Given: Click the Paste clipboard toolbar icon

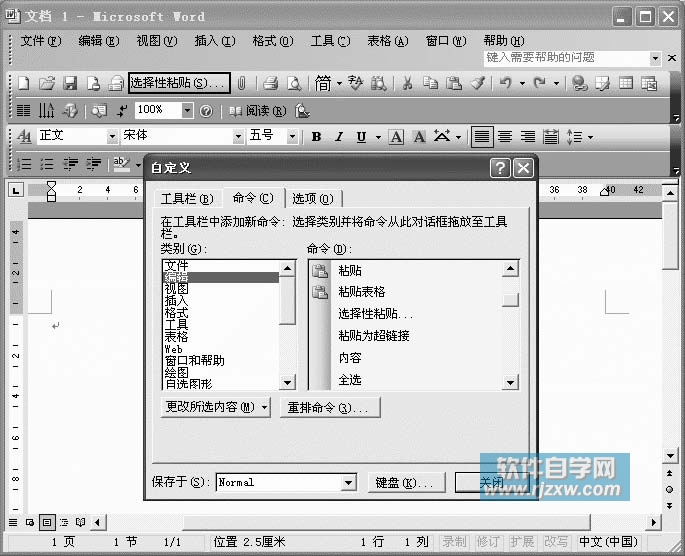Looking at the screenshot, I should 454,83.
